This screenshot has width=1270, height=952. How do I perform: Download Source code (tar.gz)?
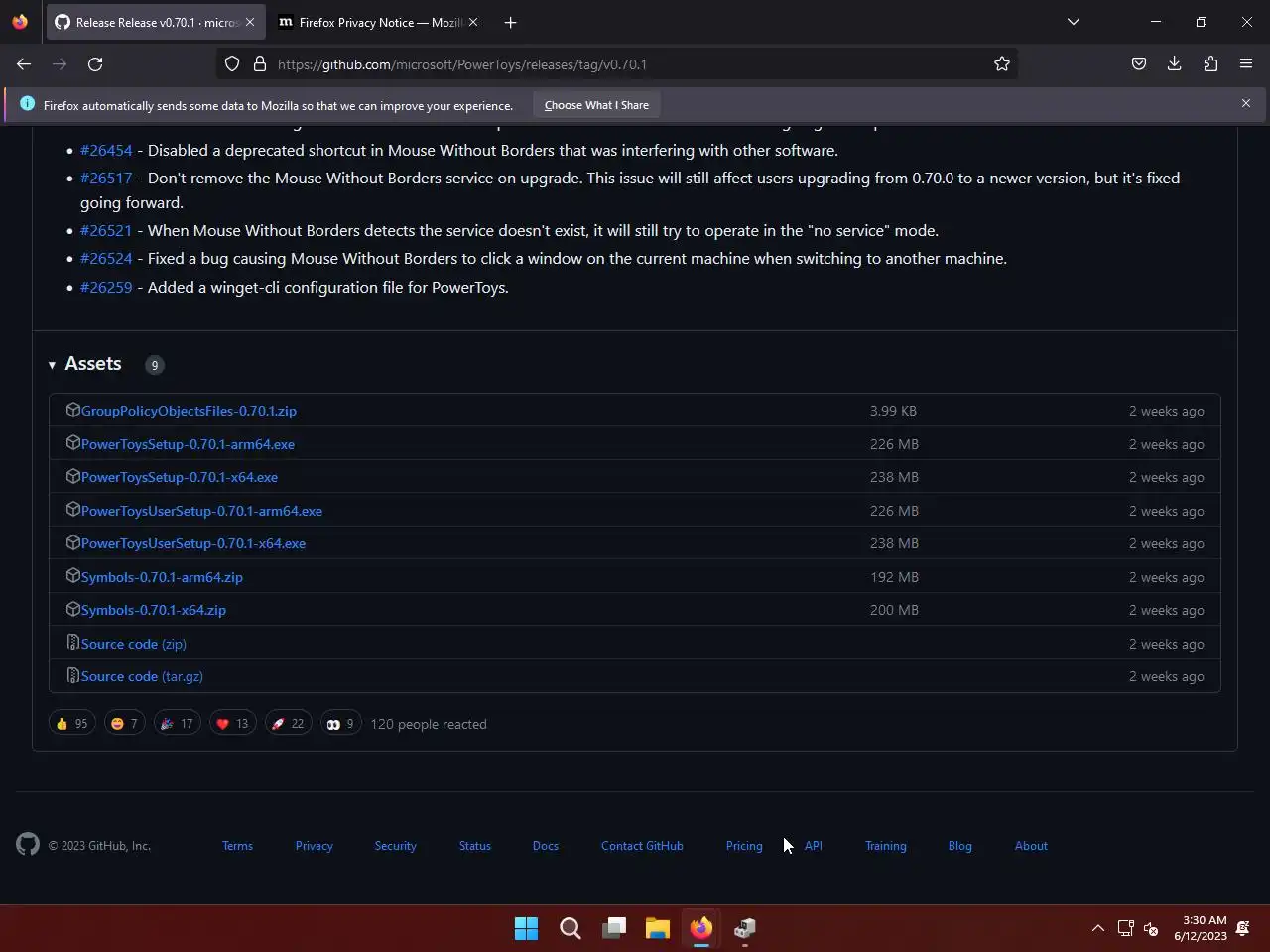(142, 676)
